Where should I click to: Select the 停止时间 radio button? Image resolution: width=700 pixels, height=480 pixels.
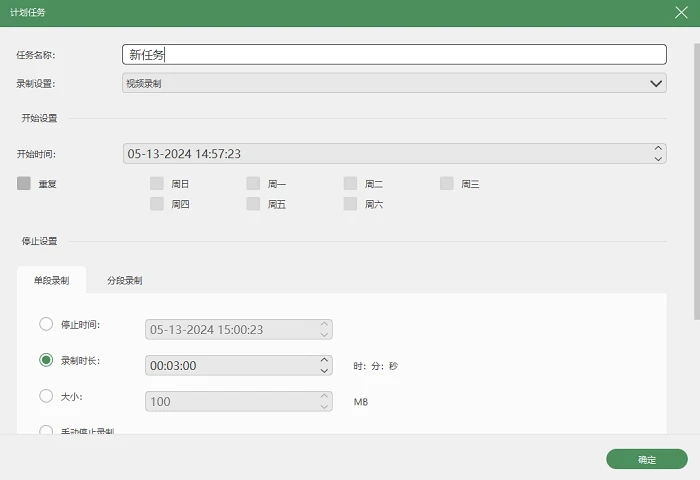tap(46, 324)
